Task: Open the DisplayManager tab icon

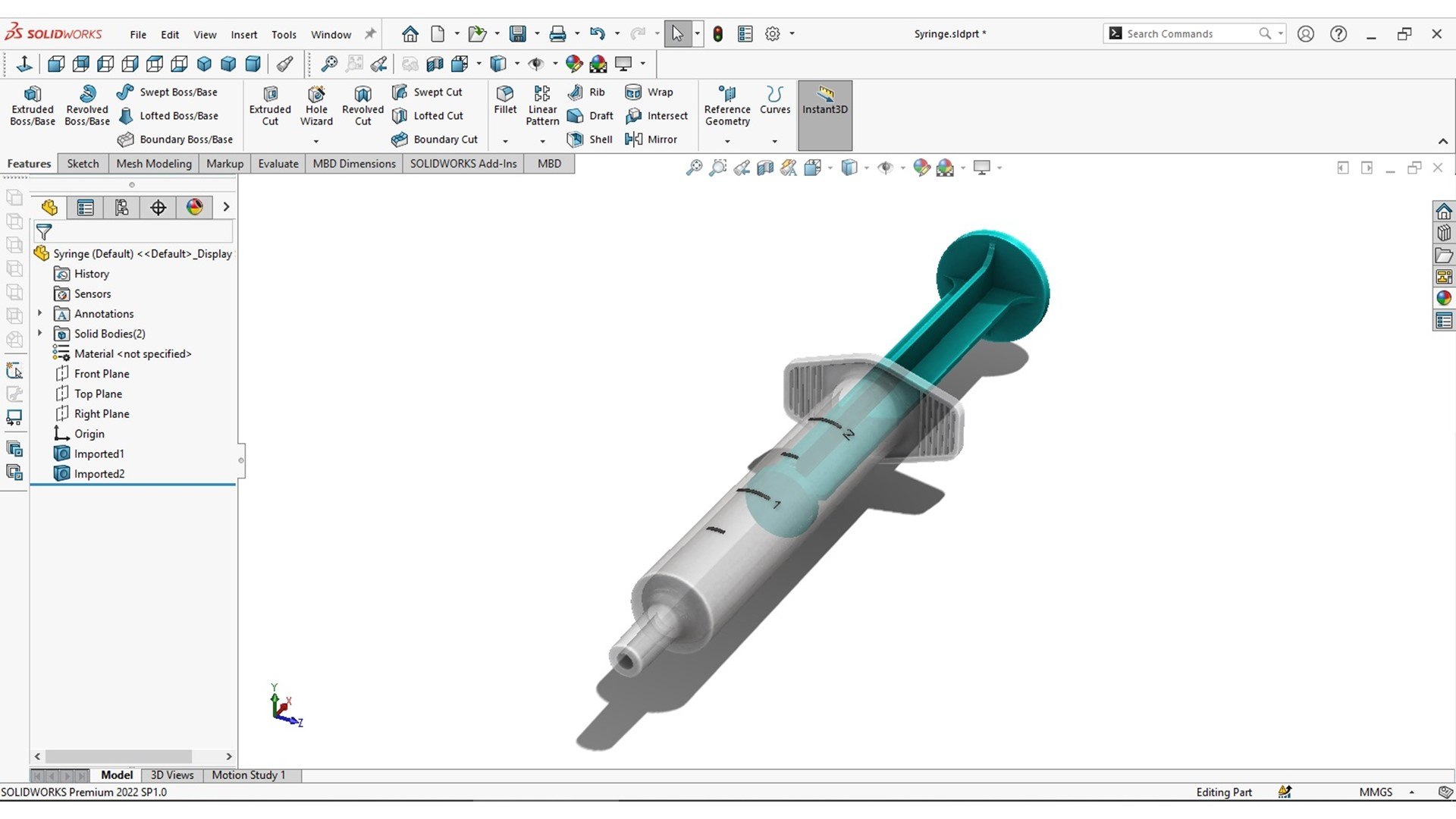Action: [194, 207]
